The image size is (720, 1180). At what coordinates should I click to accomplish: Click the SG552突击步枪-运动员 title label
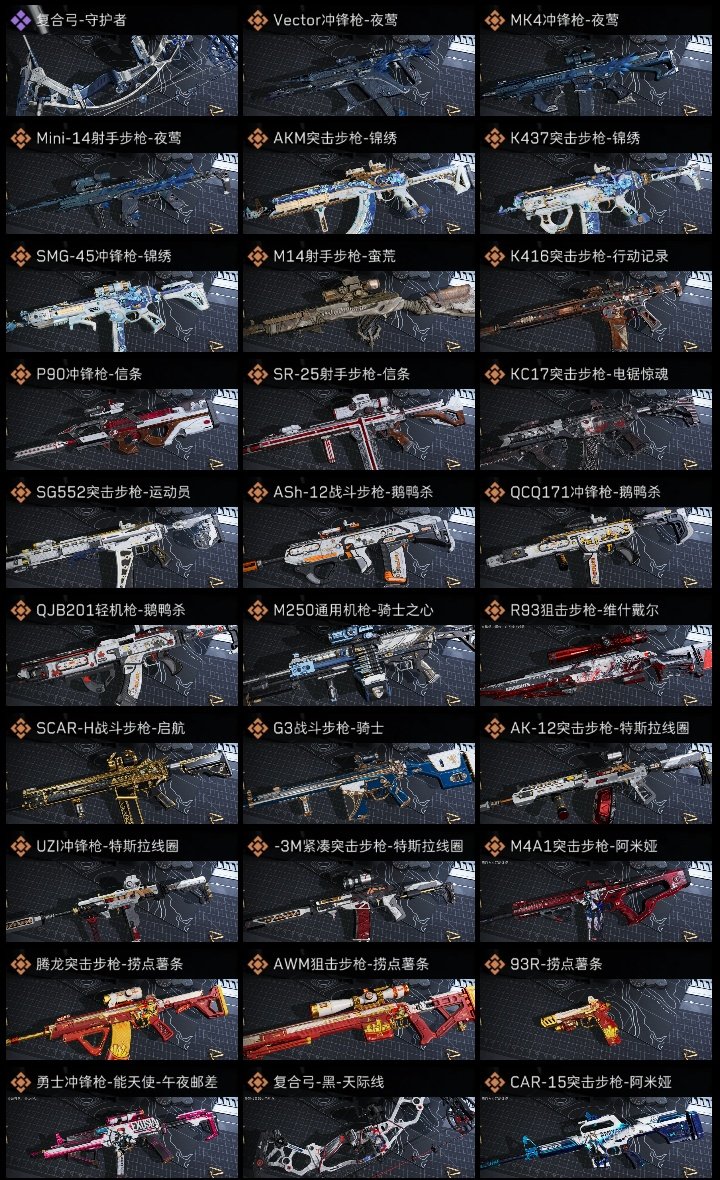(x=113, y=492)
